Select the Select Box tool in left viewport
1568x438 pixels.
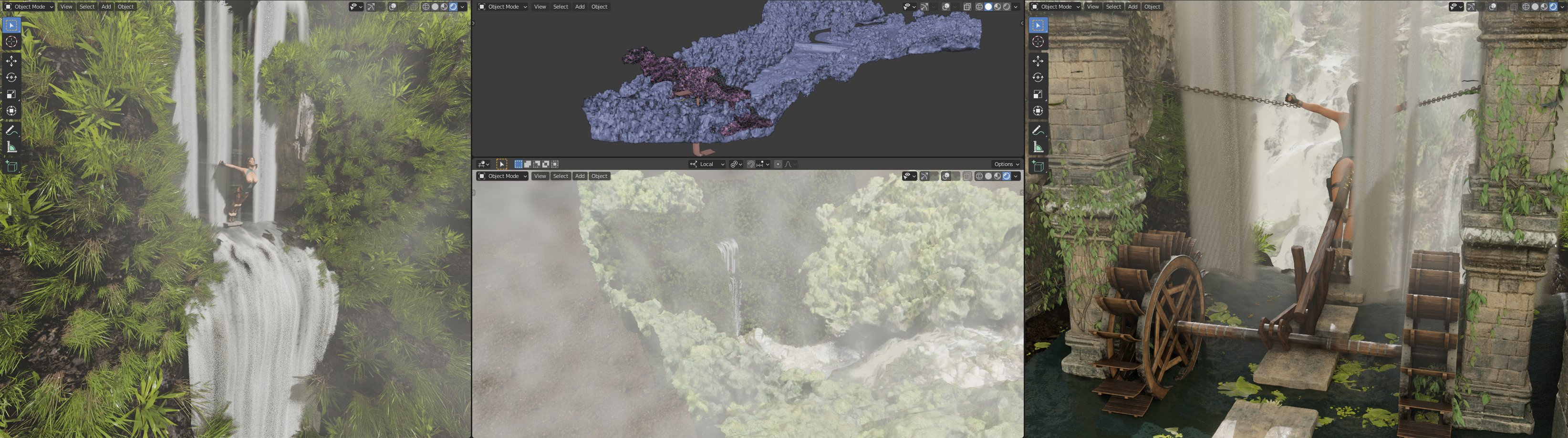coord(11,25)
